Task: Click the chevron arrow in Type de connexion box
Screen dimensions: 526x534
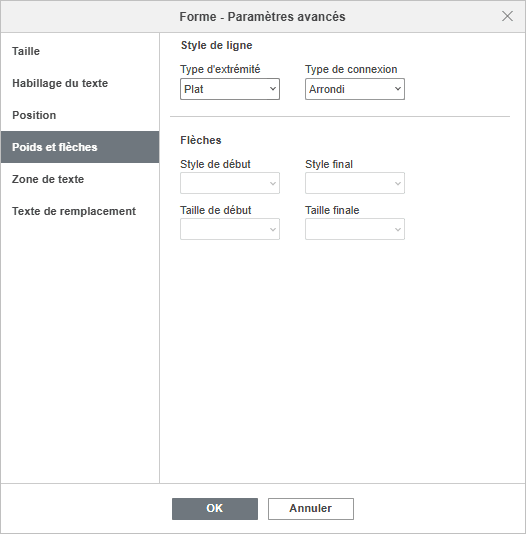Action: (398, 89)
